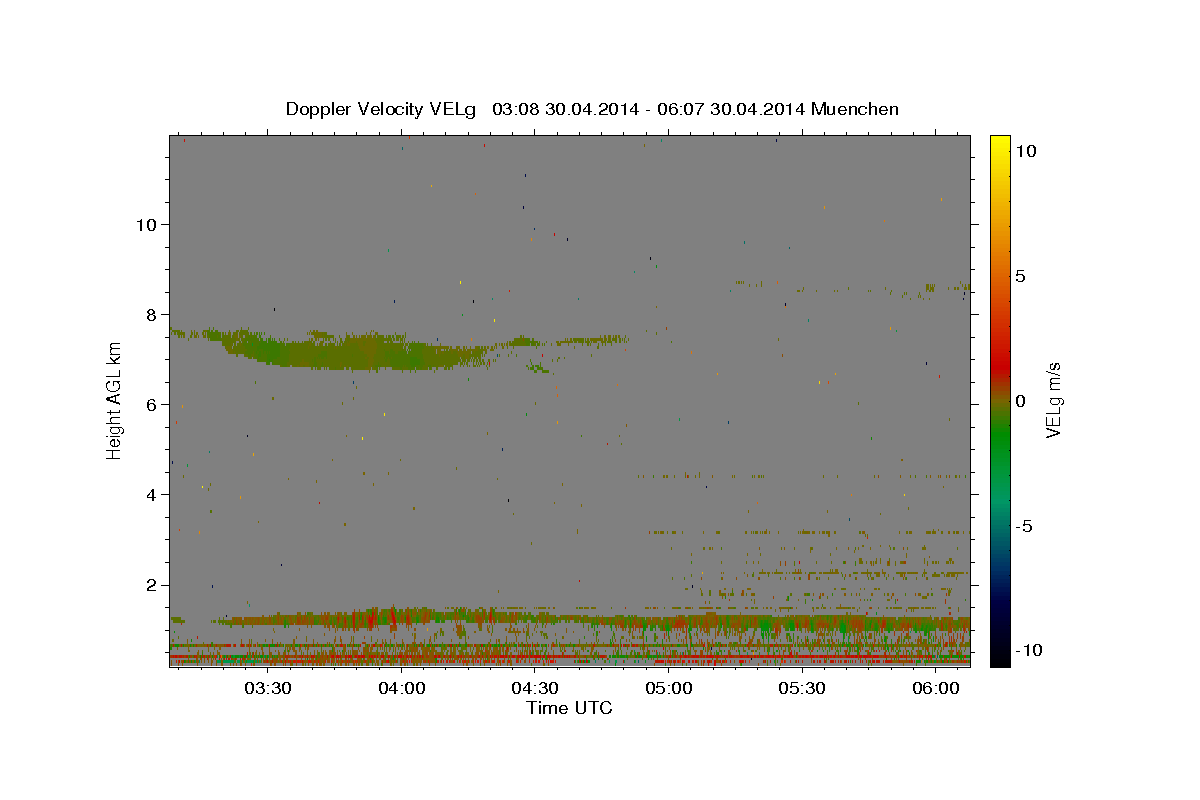Image resolution: width=1200 pixels, height=800 pixels.
Task: Click the 05:30 time tick label
Action: (x=802, y=688)
